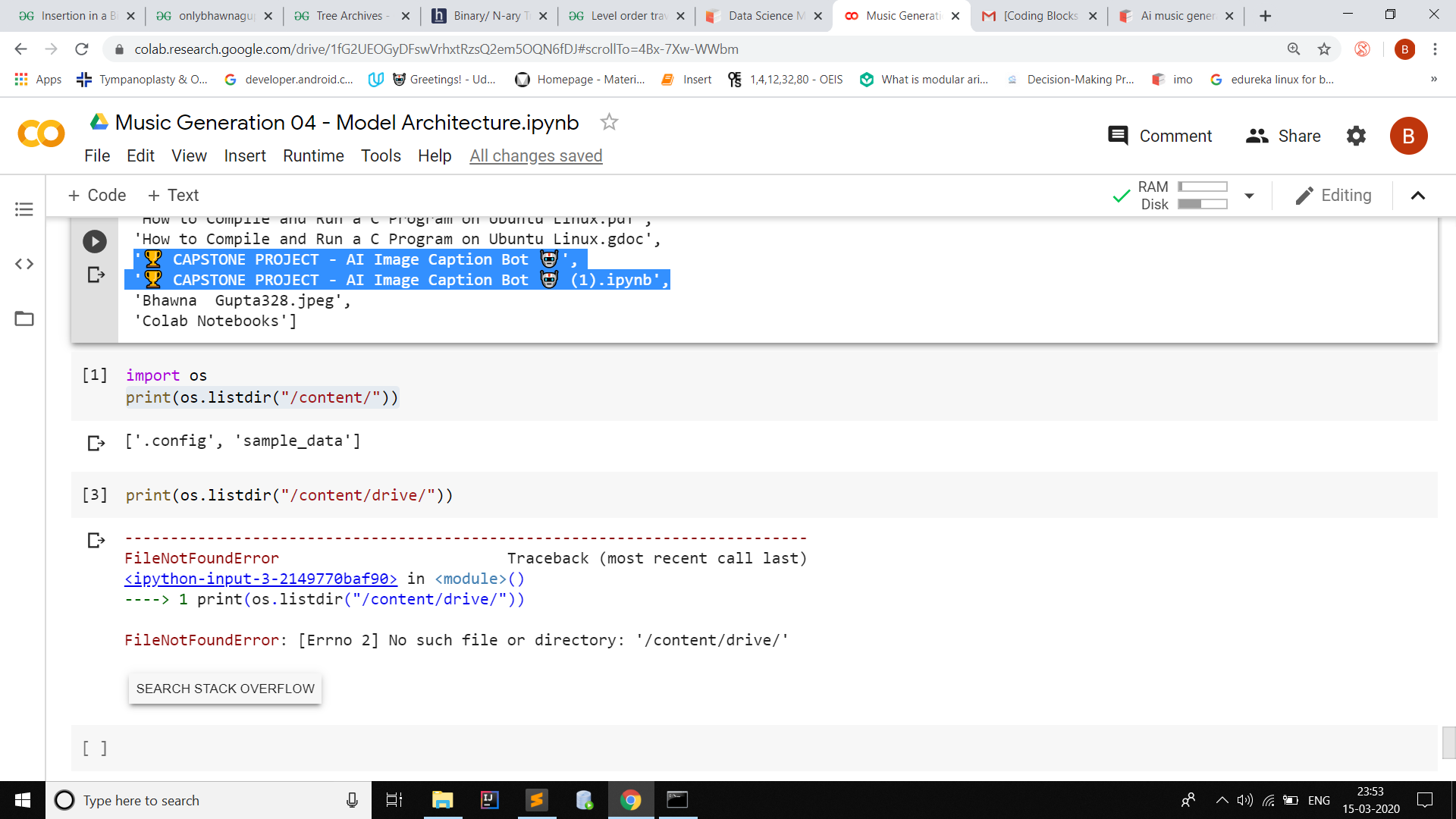Open table of contents sidebar icon

24,209
